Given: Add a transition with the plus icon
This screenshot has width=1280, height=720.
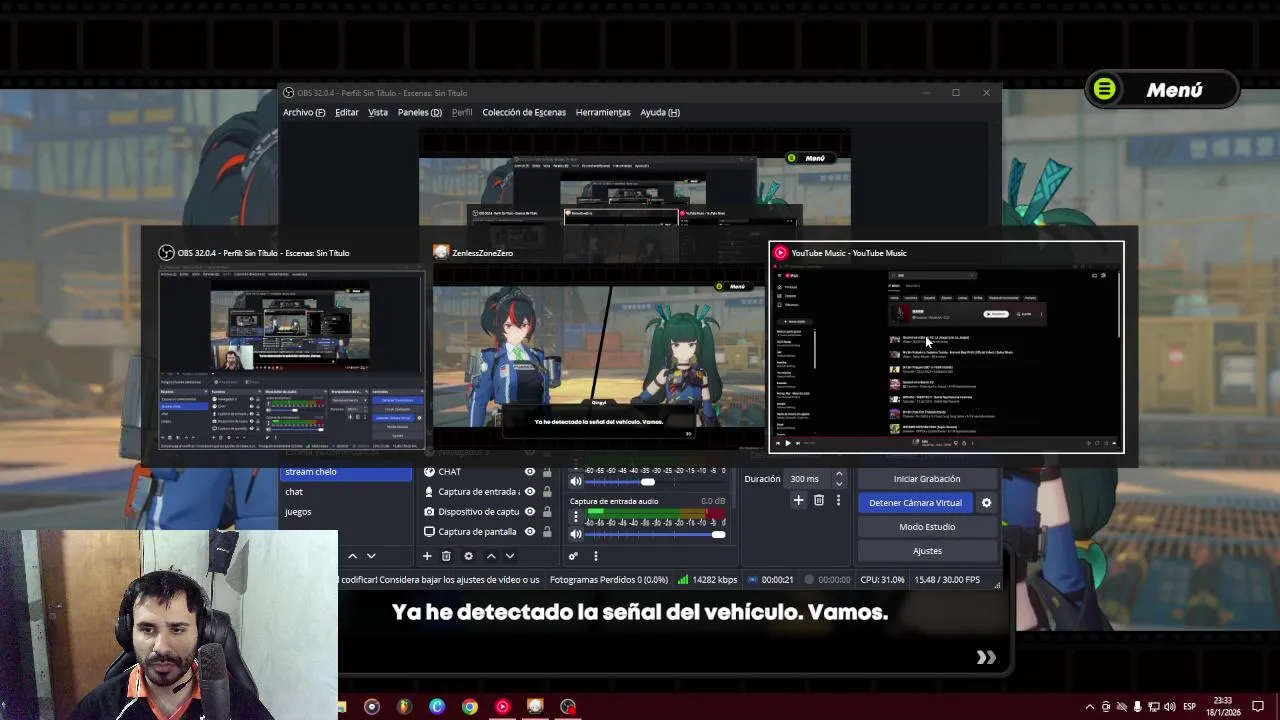Looking at the screenshot, I should pyautogui.click(x=798, y=500).
